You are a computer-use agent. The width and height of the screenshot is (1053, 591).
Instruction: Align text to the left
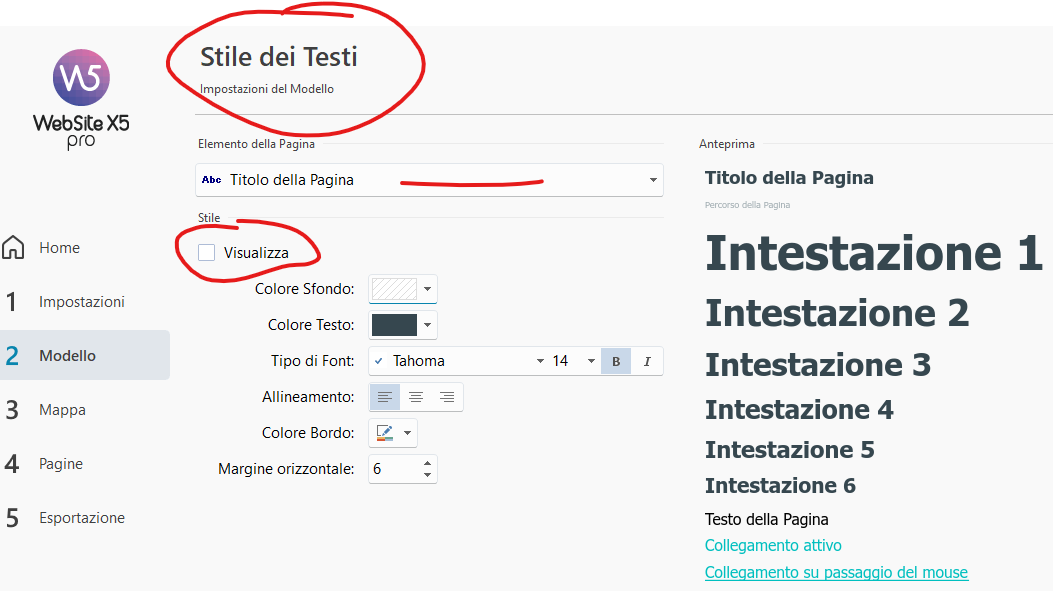click(x=385, y=397)
